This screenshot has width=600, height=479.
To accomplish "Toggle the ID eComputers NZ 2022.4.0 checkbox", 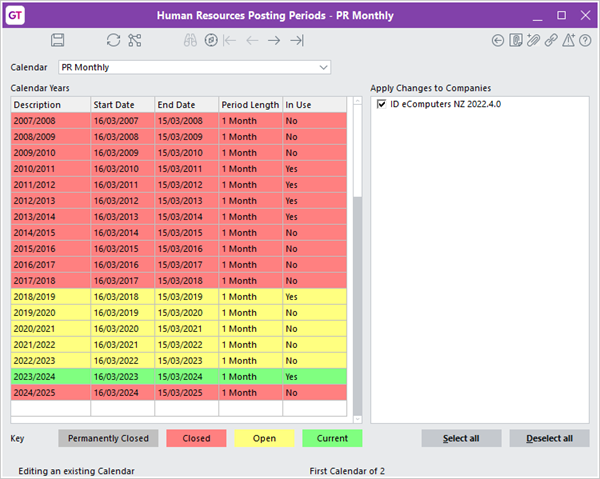I will tap(380, 104).
